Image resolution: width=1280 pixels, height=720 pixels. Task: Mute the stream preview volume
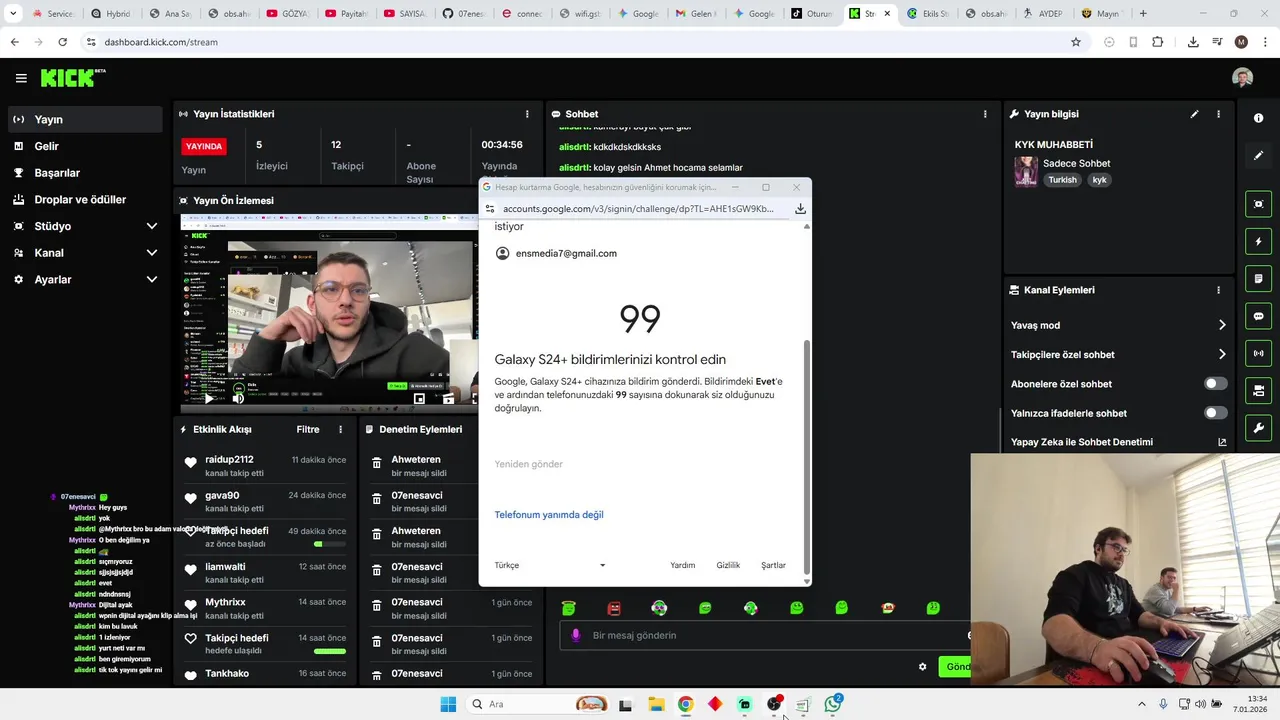(238, 398)
